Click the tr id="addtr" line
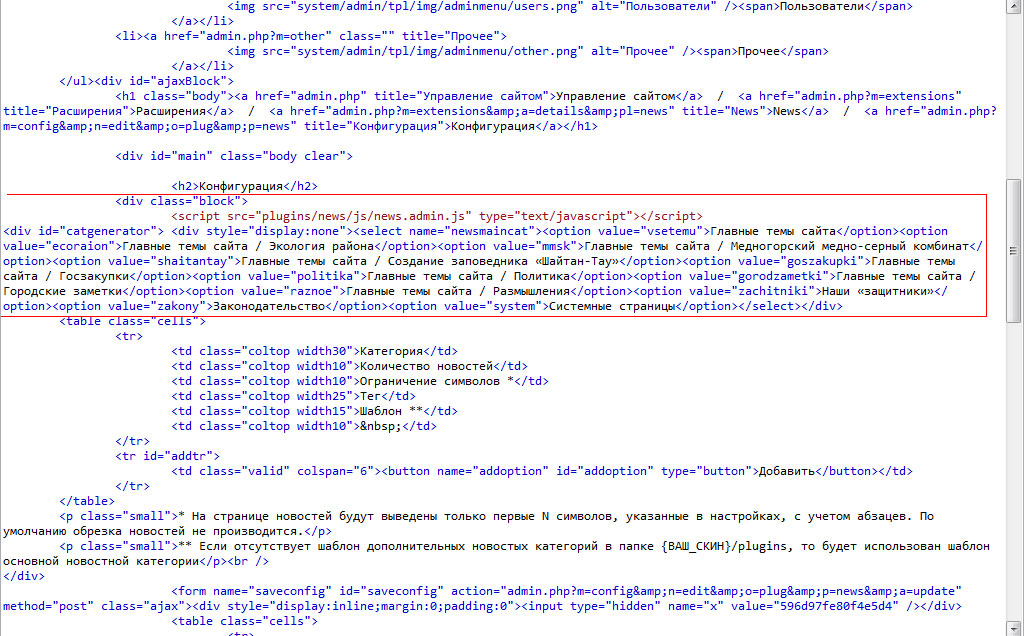1024x636 pixels. 167,457
